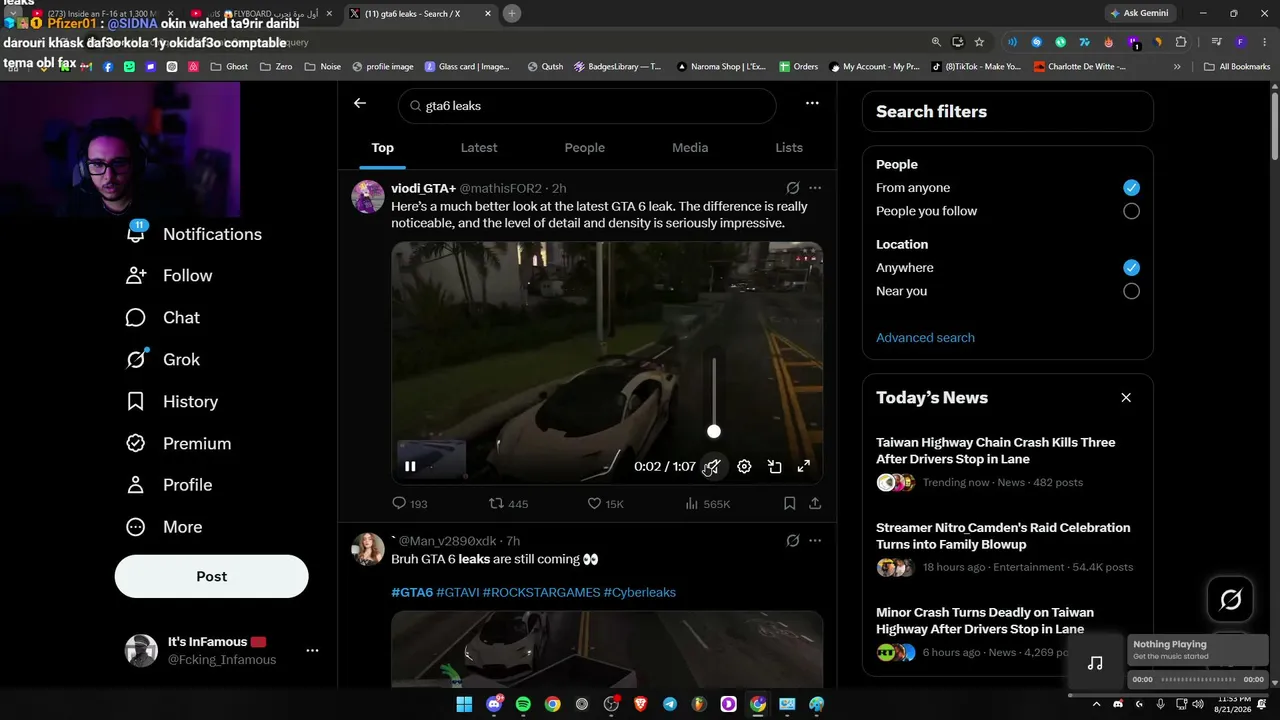Share the viodi GTA+ post

(815, 504)
